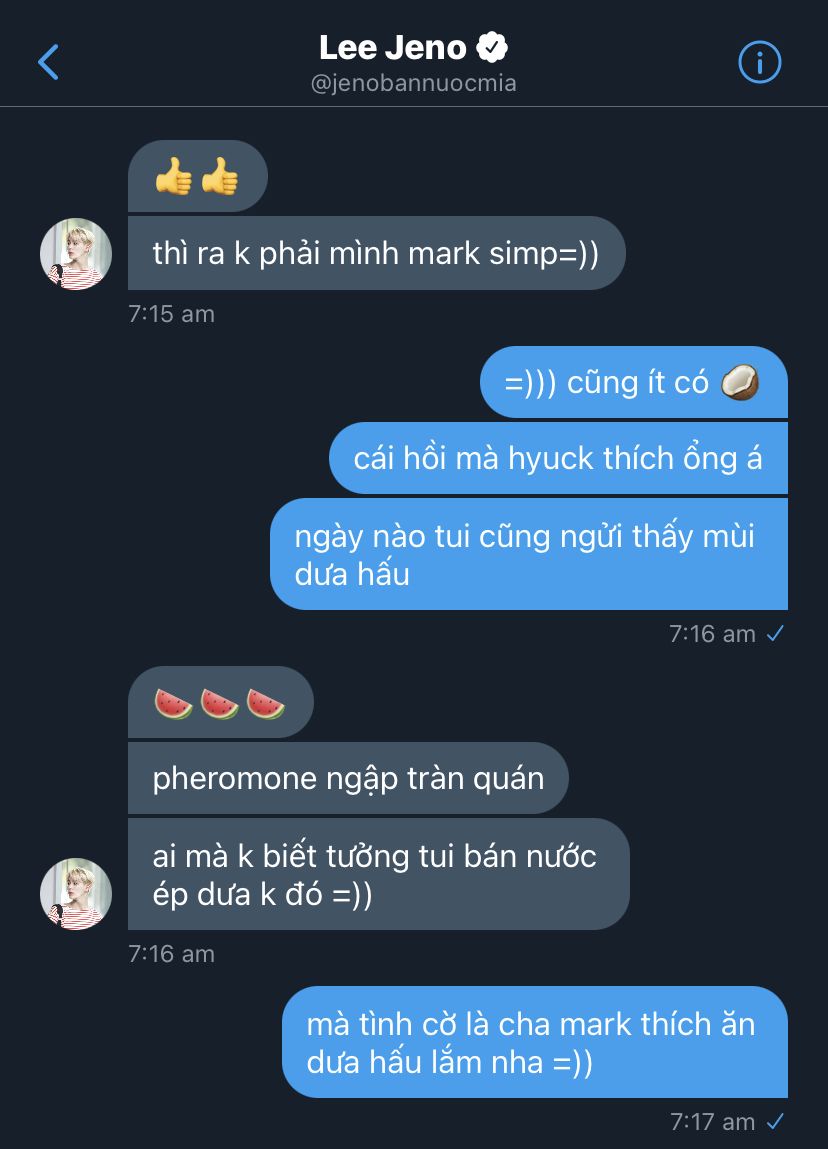Go back using the blue arrow

(48, 62)
